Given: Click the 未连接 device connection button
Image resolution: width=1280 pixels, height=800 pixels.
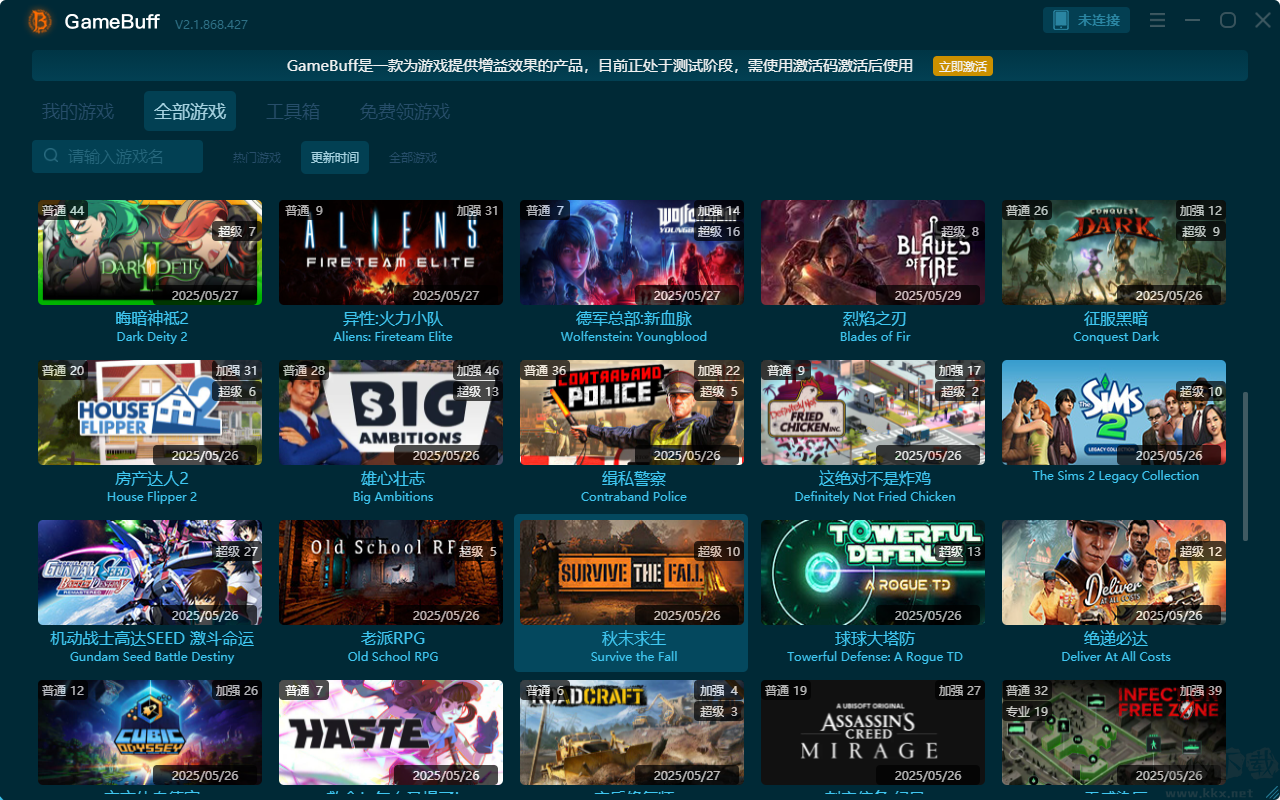Looking at the screenshot, I should click(1086, 20).
